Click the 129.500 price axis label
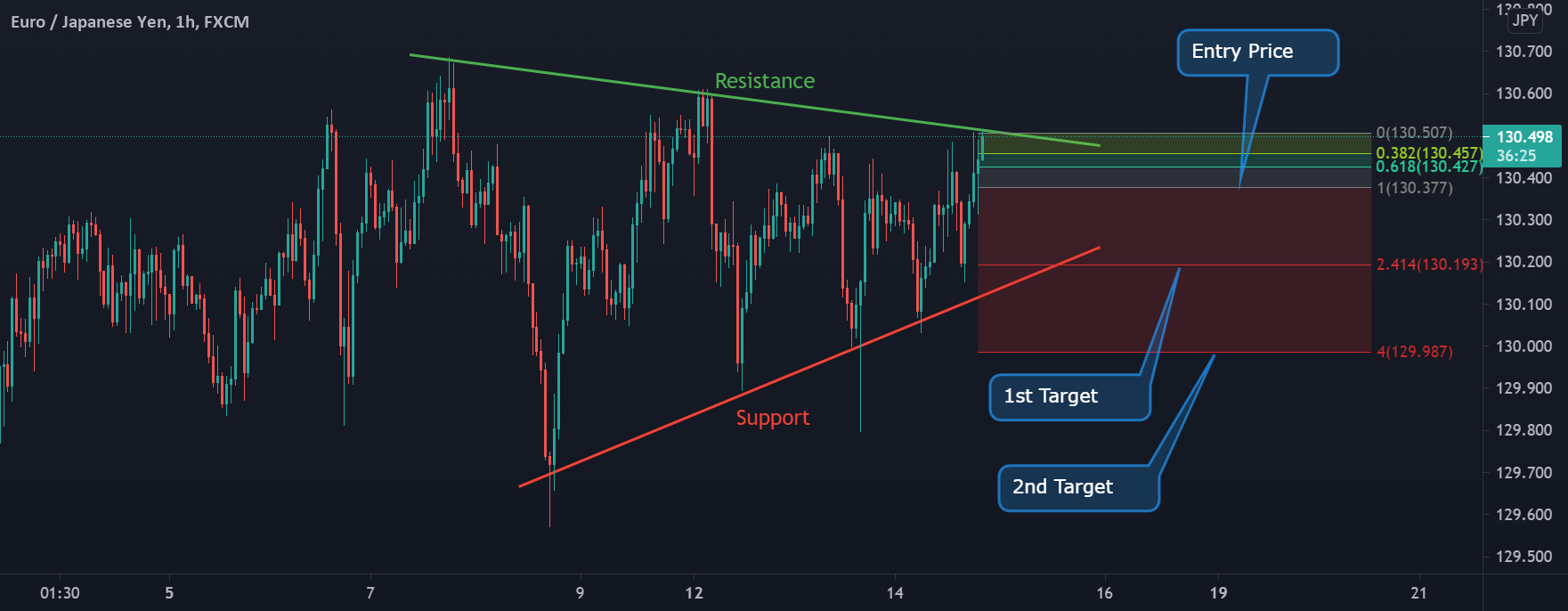The height and width of the screenshot is (611, 1568). [x=1524, y=557]
